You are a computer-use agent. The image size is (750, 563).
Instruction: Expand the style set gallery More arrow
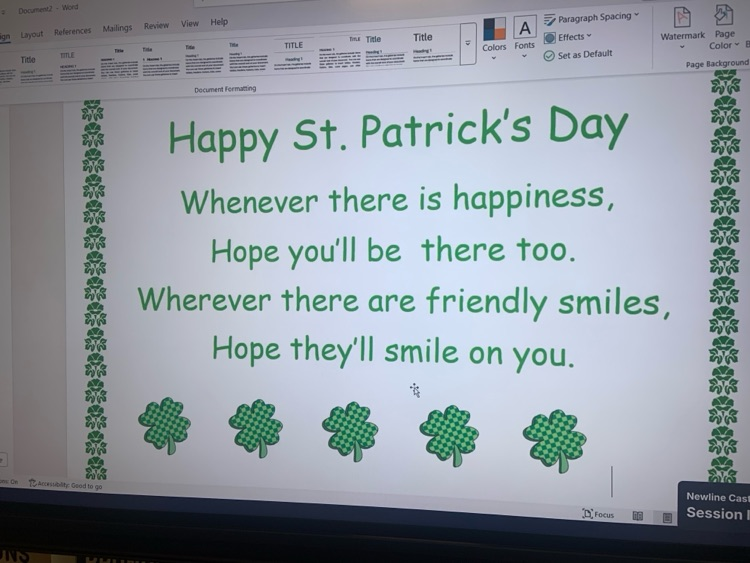468,43
